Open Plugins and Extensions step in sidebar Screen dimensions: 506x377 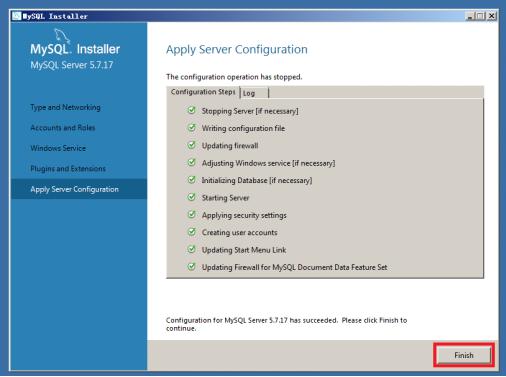click(68, 169)
